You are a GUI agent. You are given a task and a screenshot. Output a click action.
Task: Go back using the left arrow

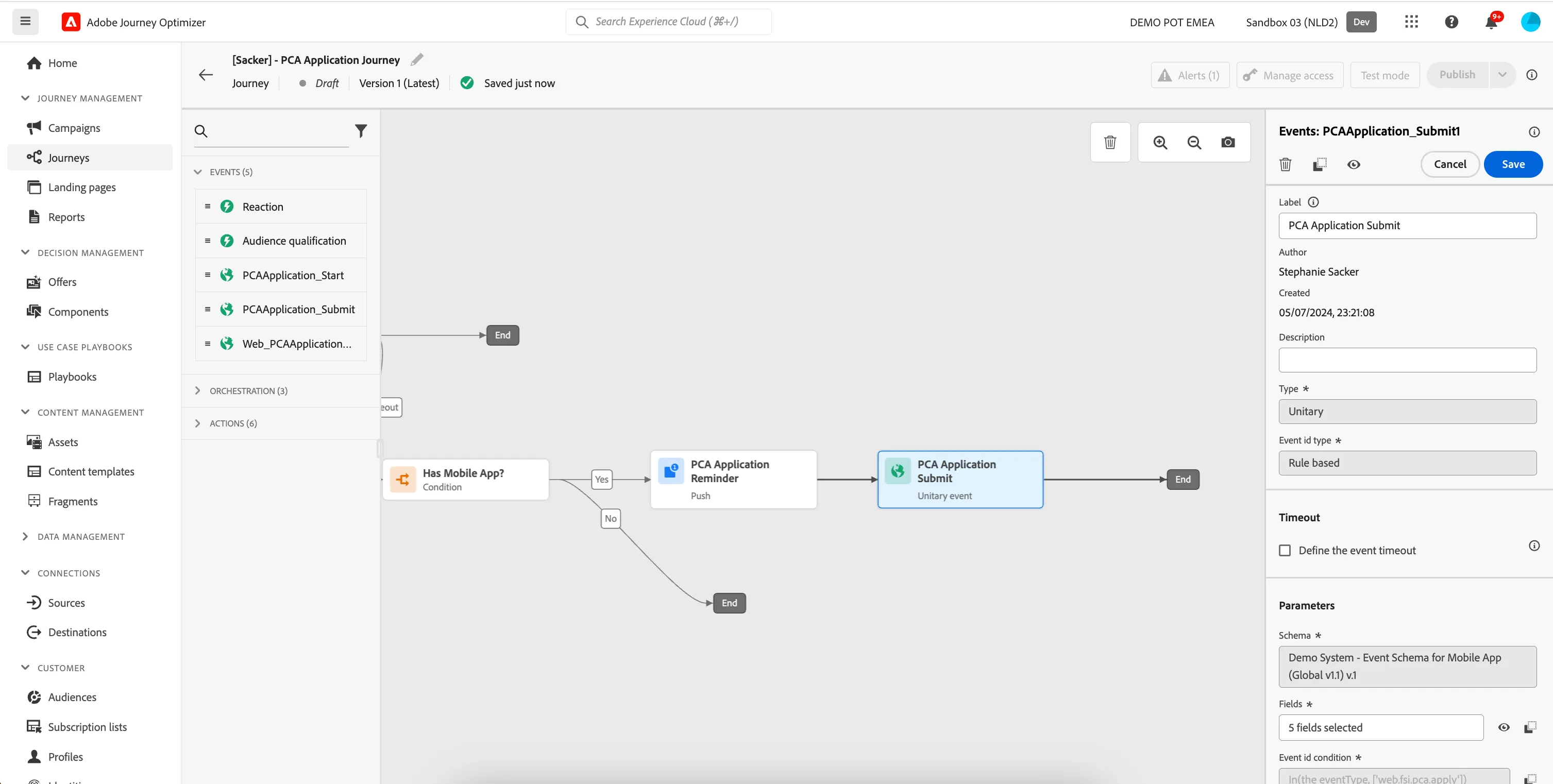pos(206,75)
